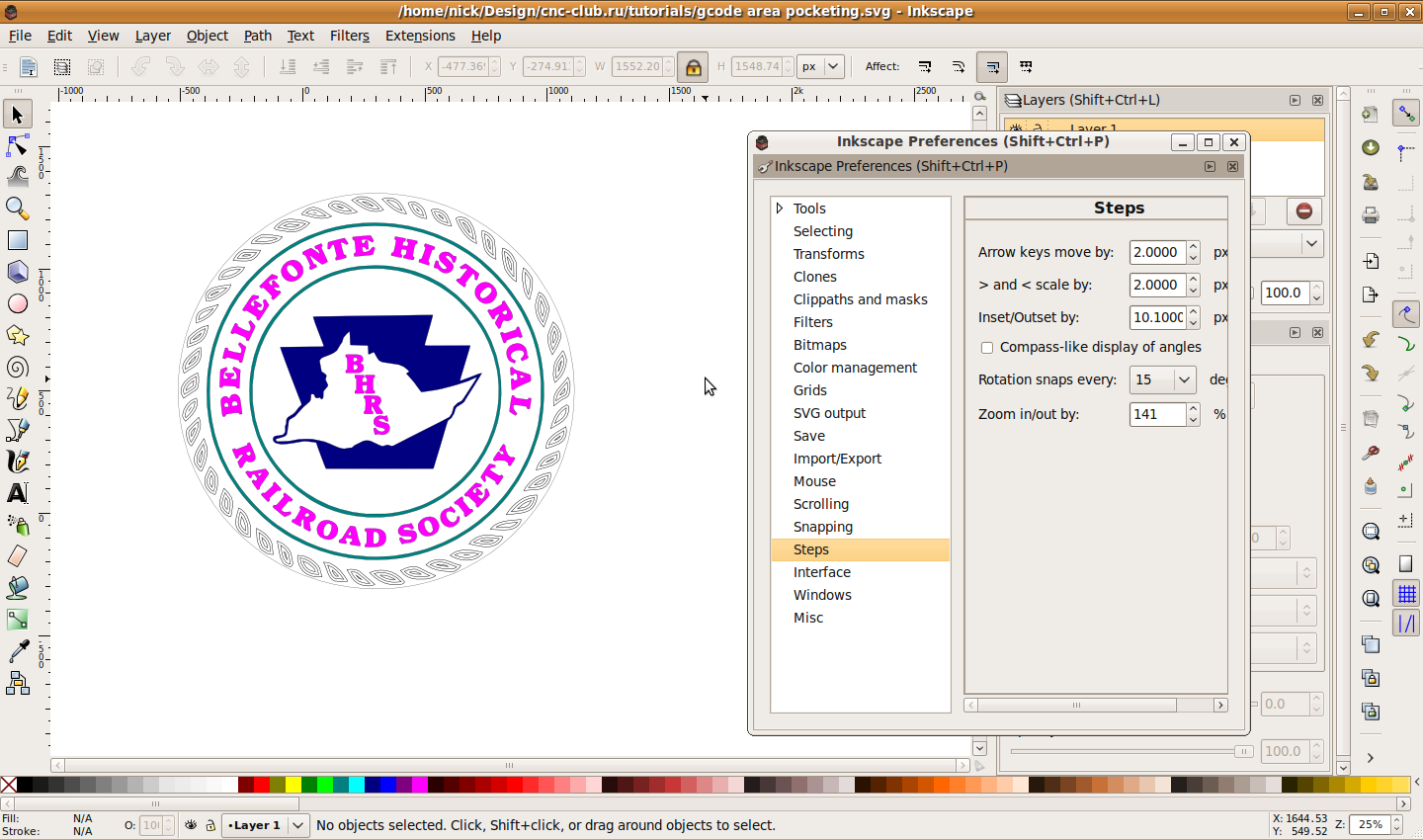
Task: Open the File menu
Action: (20, 36)
